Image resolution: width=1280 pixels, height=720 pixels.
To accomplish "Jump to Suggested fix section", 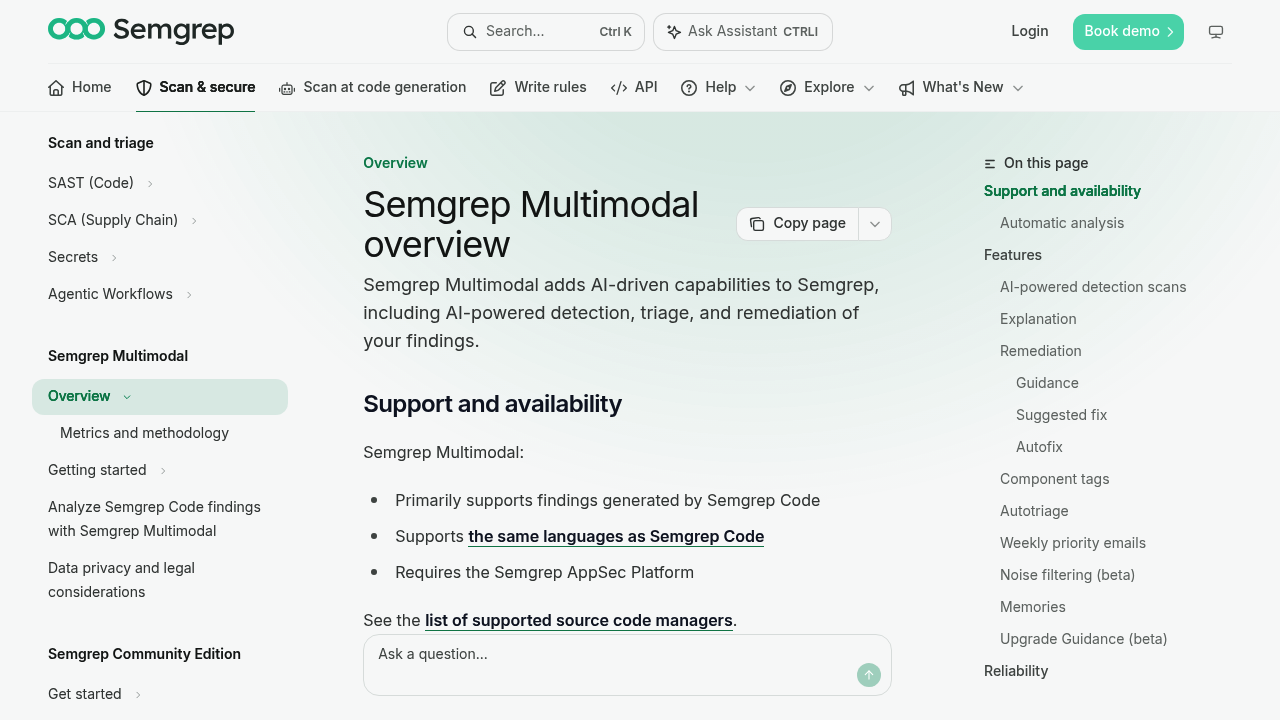I will click(x=1061, y=415).
